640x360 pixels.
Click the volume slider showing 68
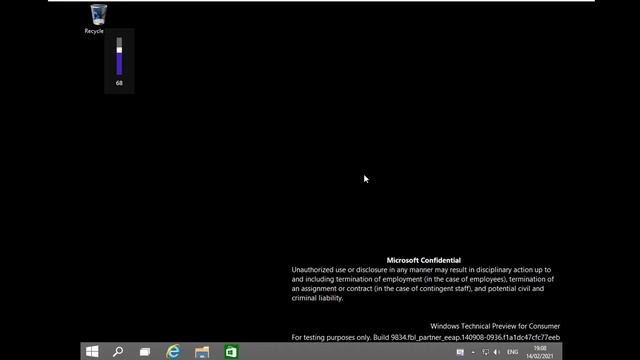click(119, 56)
